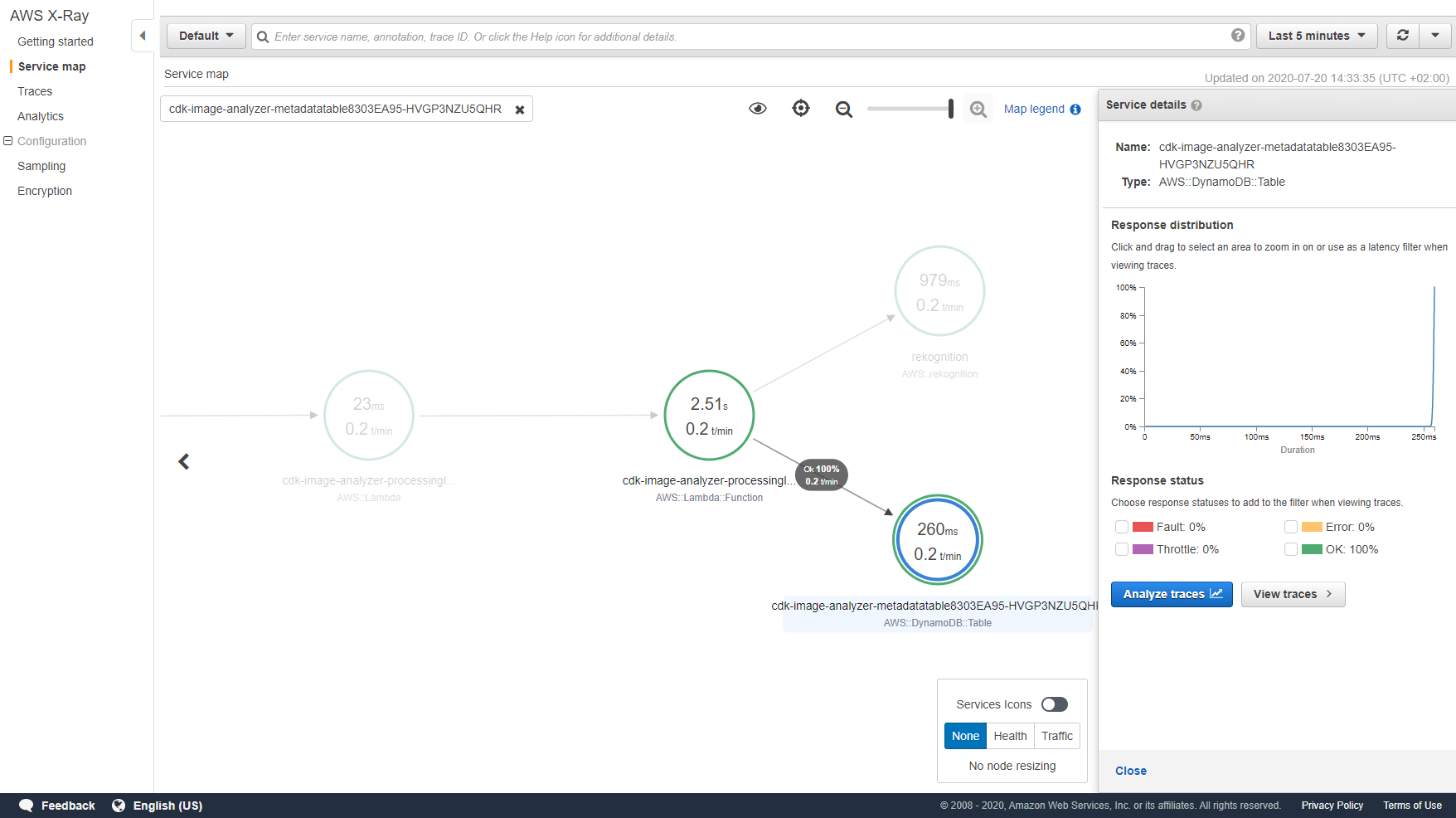Click the center-map crosshair icon
Image resolution: width=1456 pixels, height=818 pixels.
801,108
